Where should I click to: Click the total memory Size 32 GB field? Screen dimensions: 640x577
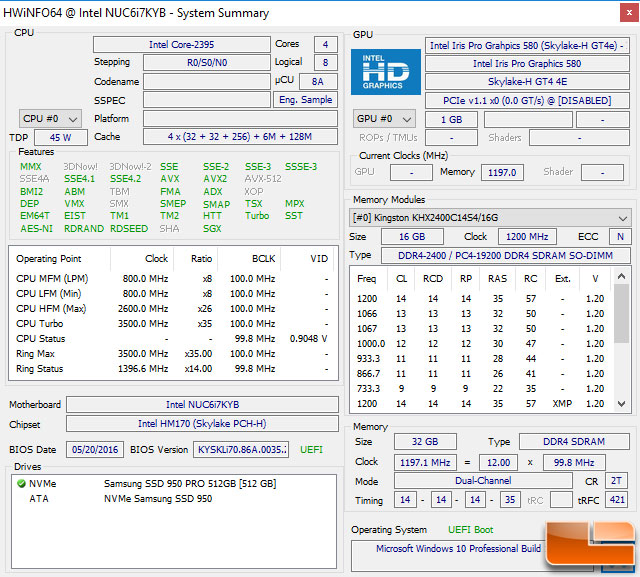tap(425, 442)
